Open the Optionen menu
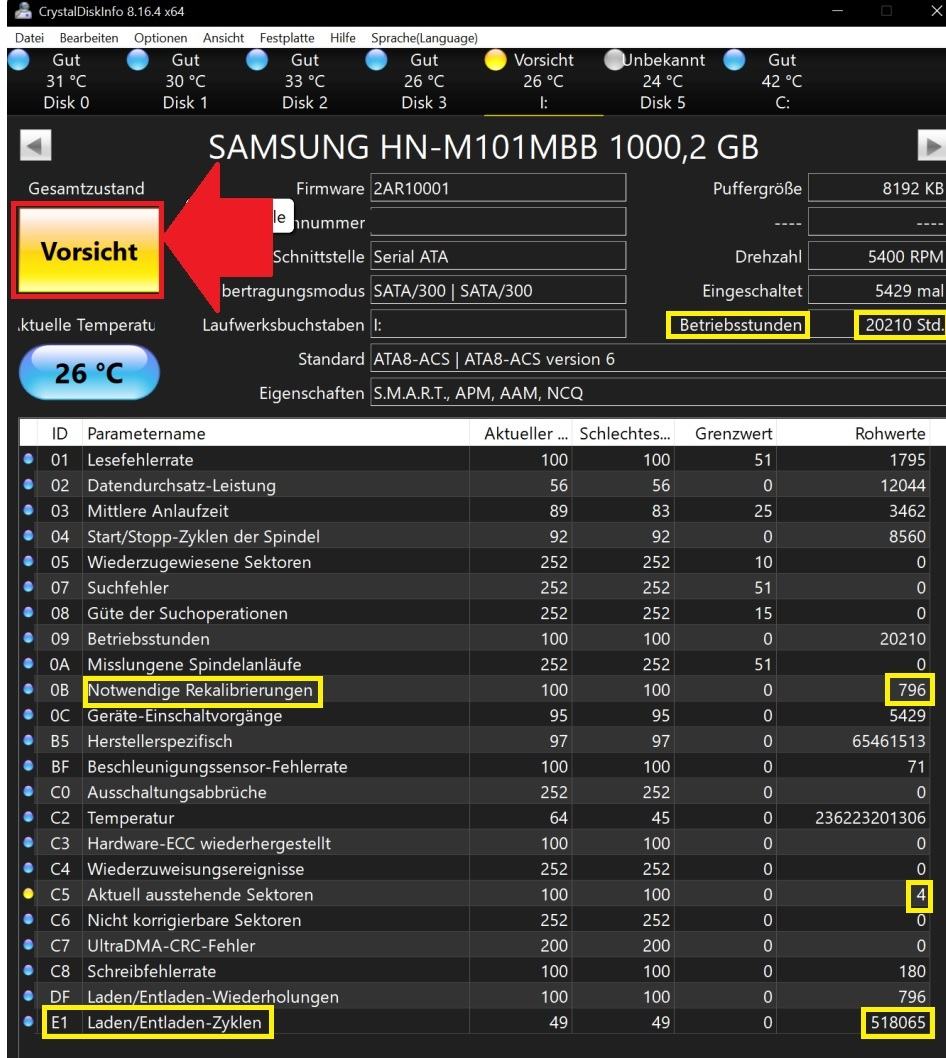This screenshot has width=946, height=1058. pos(160,38)
